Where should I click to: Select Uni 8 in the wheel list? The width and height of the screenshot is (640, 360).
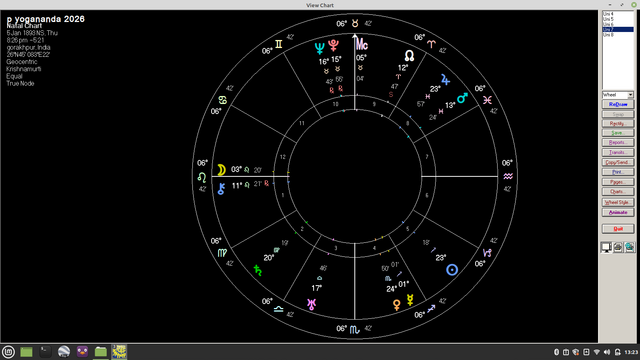(618, 35)
